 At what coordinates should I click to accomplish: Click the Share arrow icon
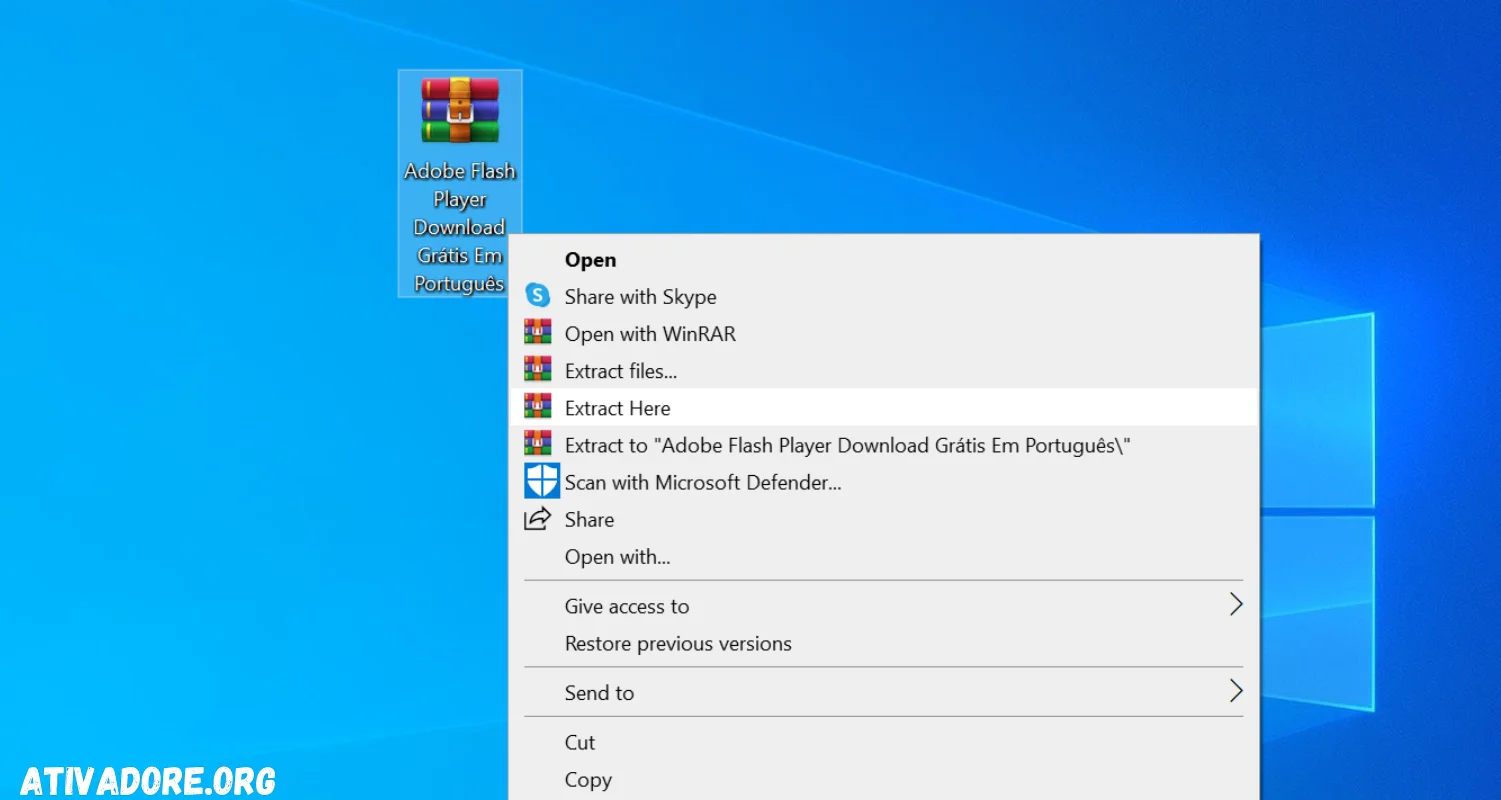tap(538, 519)
